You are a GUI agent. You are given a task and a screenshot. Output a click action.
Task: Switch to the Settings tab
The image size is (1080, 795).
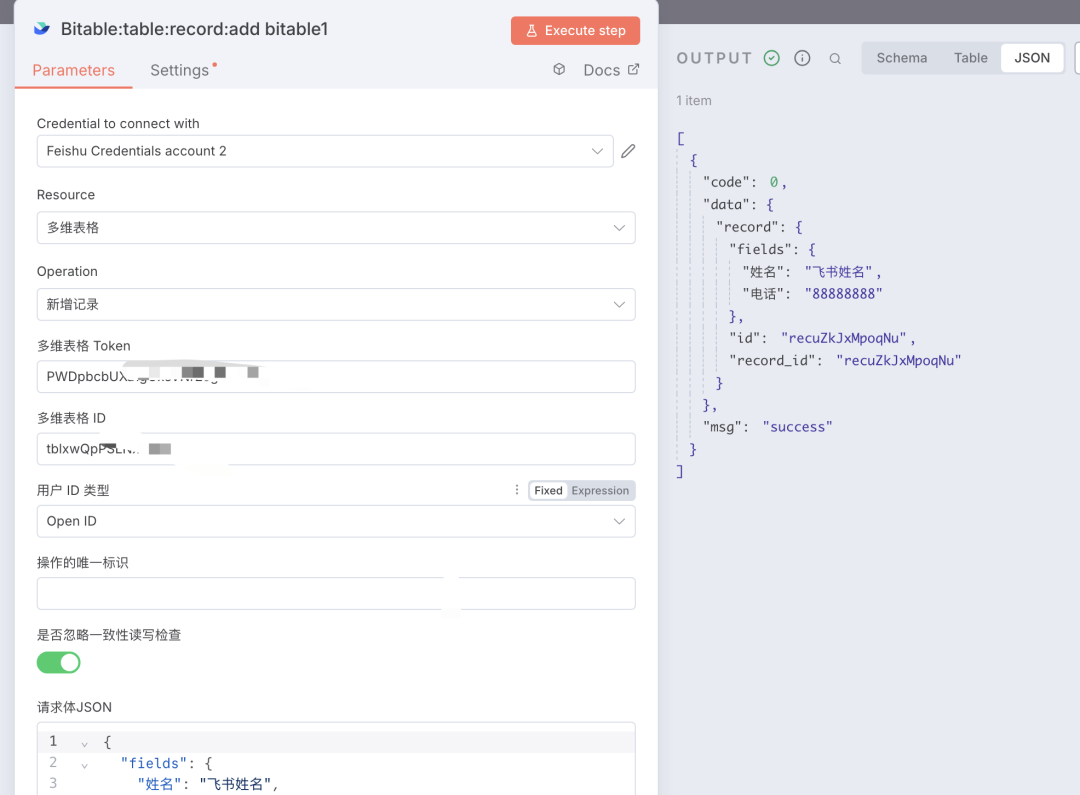click(180, 70)
